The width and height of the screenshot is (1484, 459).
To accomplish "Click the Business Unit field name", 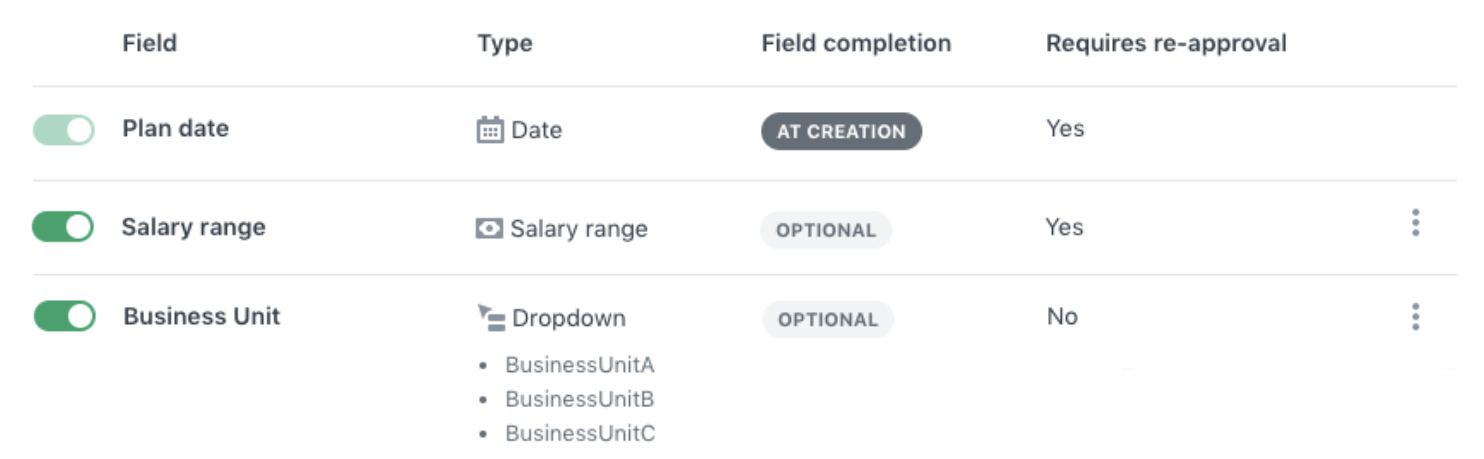I will 202,316.
